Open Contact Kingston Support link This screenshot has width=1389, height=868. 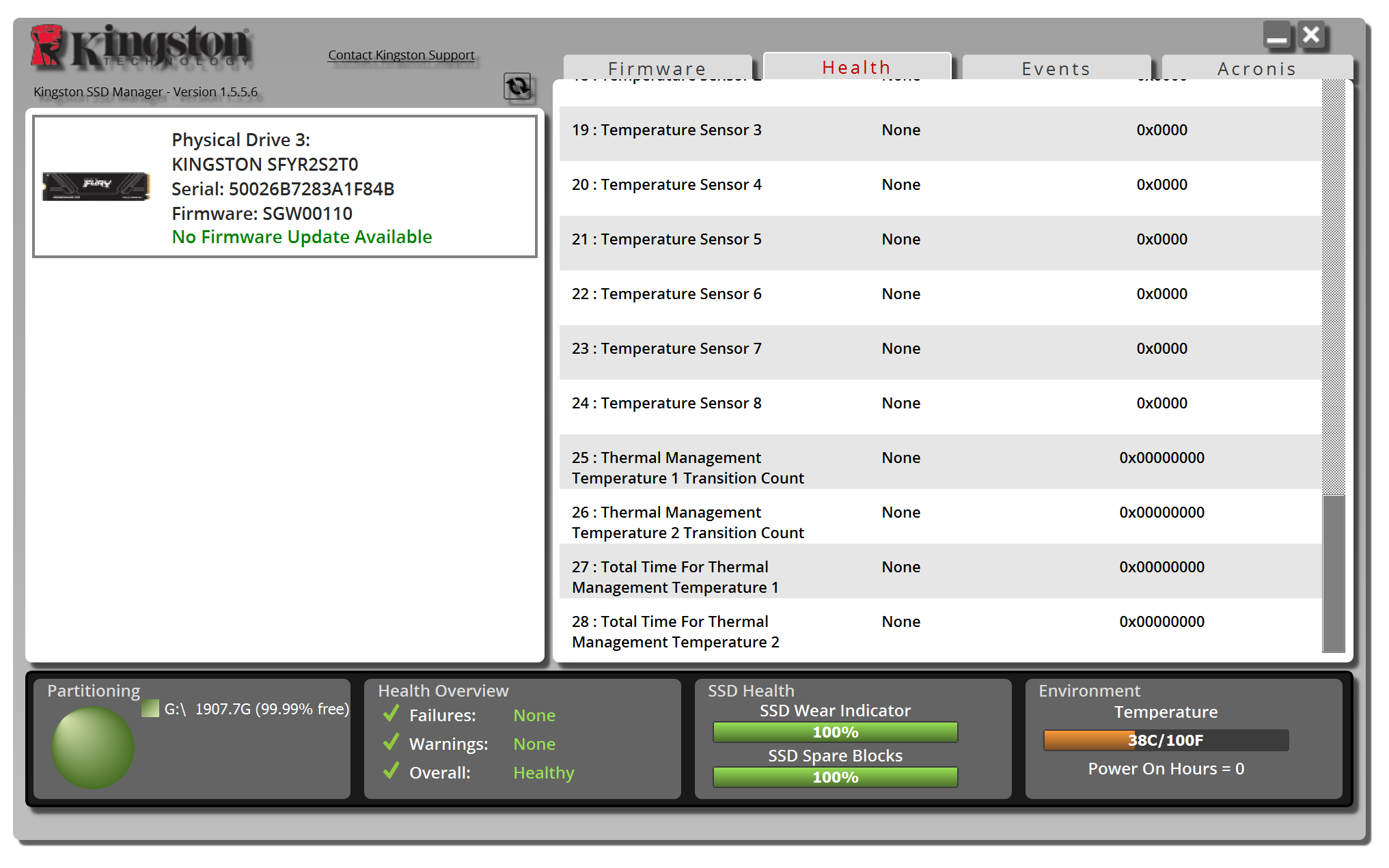[x=401, y=55]
